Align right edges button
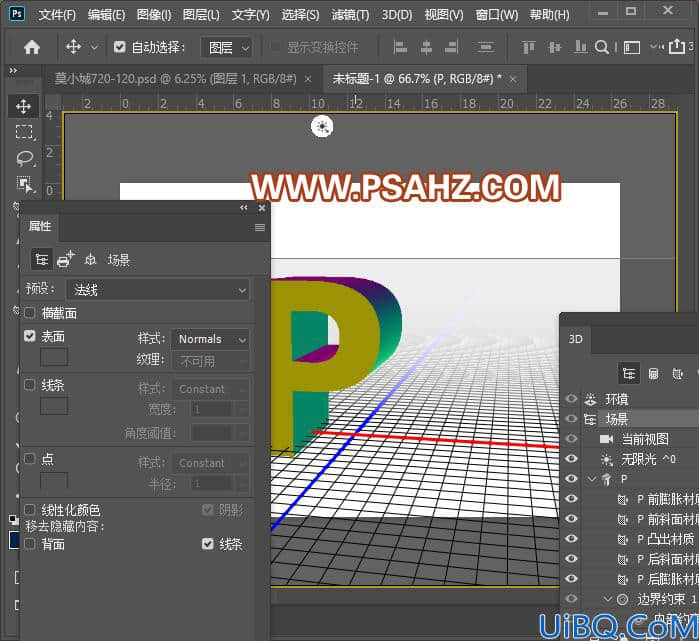The height and width of the screenshot is (641, 699). [452, 47]
